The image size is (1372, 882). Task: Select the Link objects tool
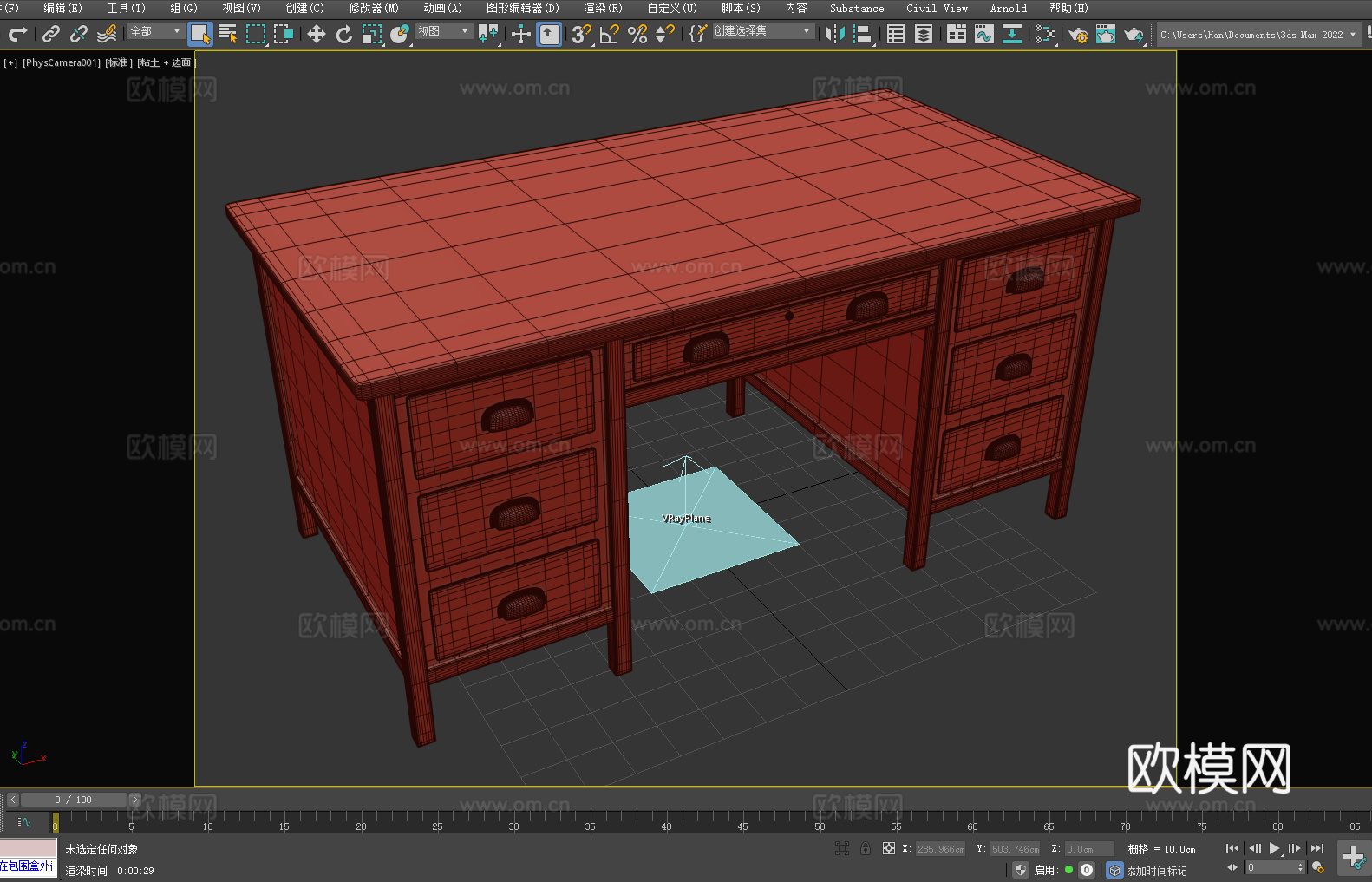(51, 34)
